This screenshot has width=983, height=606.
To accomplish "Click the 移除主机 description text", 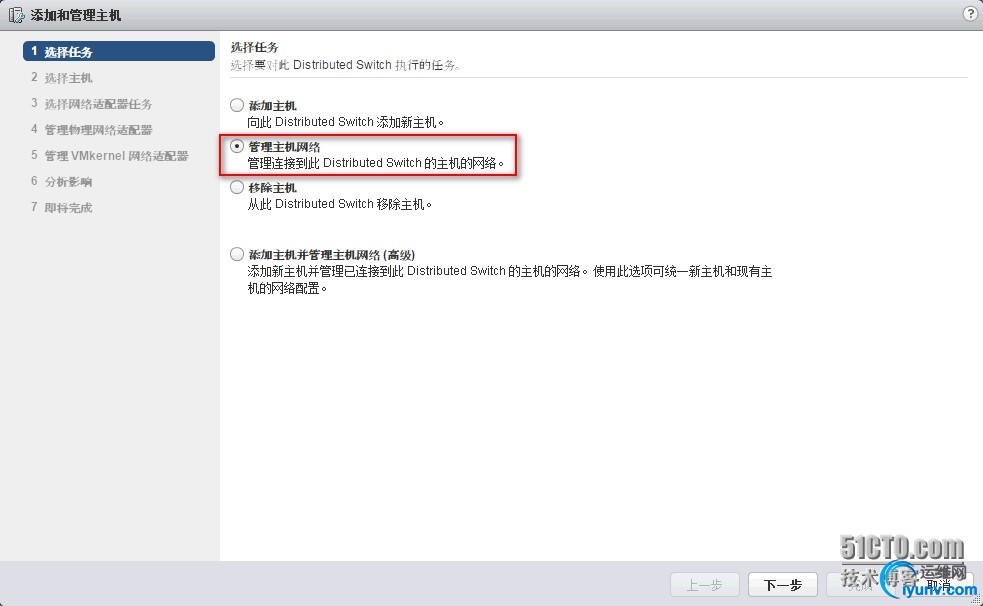I will pyautogui.click(x=339, y=204).
